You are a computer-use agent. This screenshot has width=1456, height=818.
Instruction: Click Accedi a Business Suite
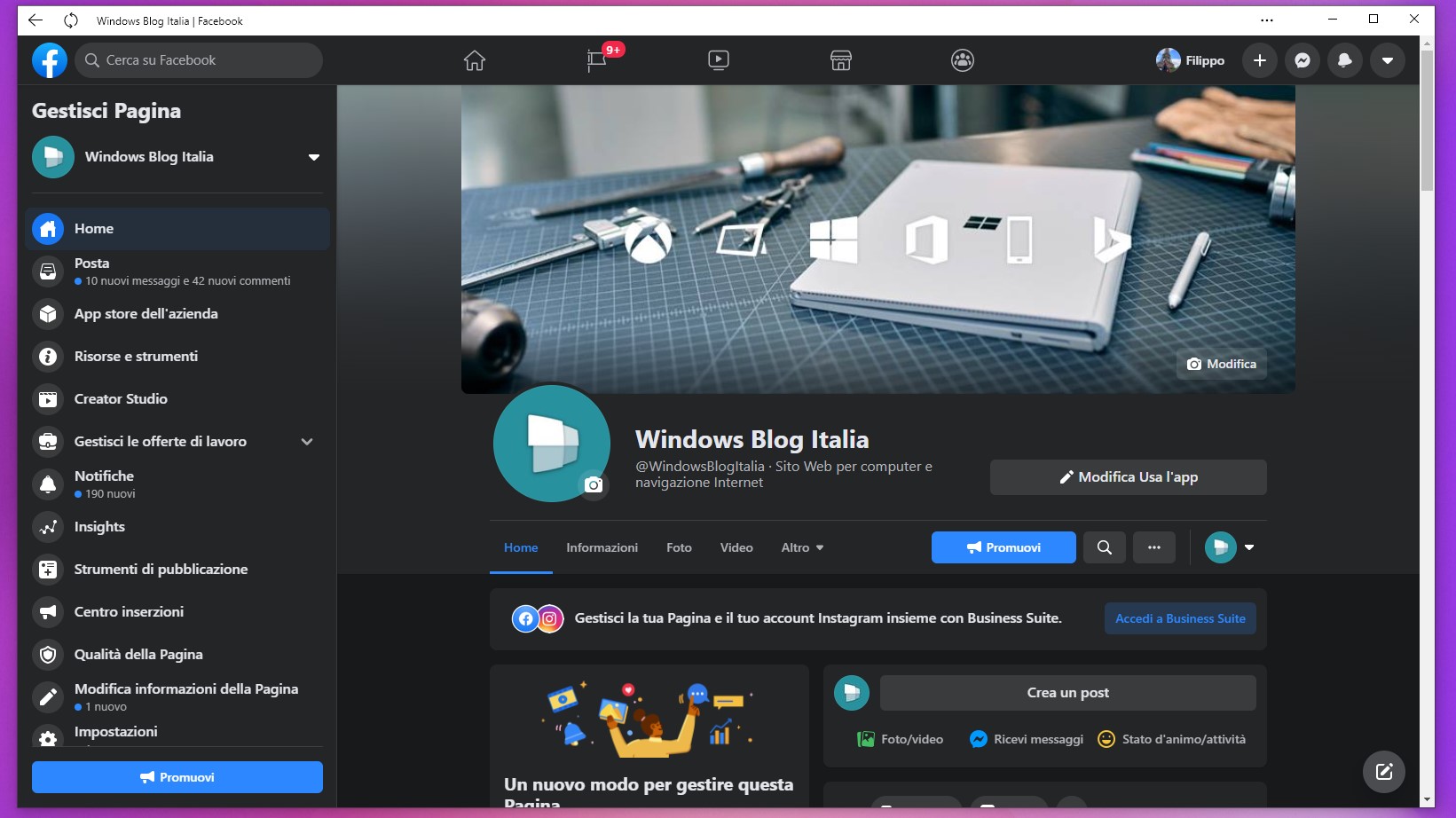point(1180,618)
